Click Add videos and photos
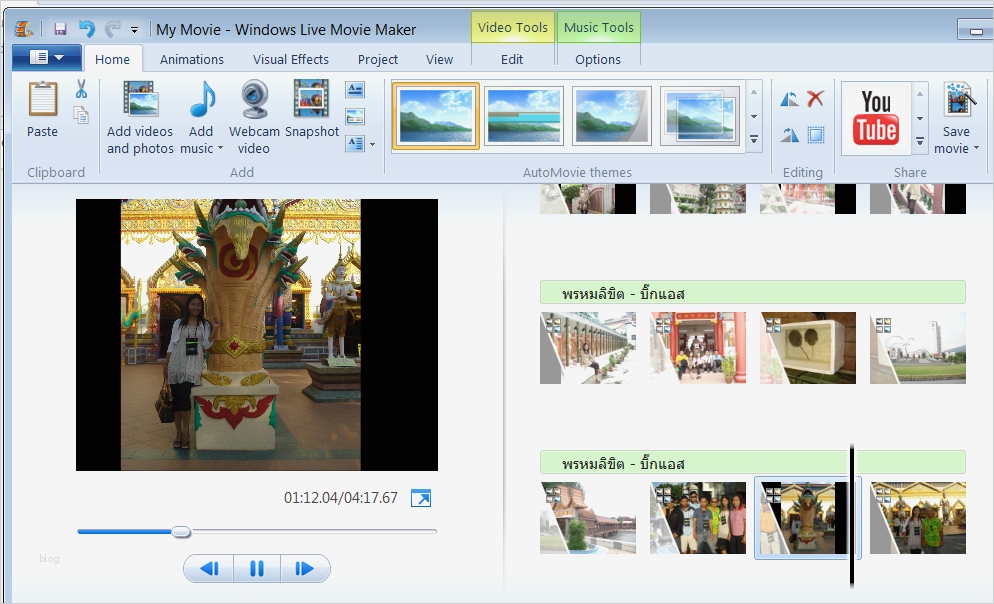The width and height of the screenshot is (994, 604). (140, 117)
